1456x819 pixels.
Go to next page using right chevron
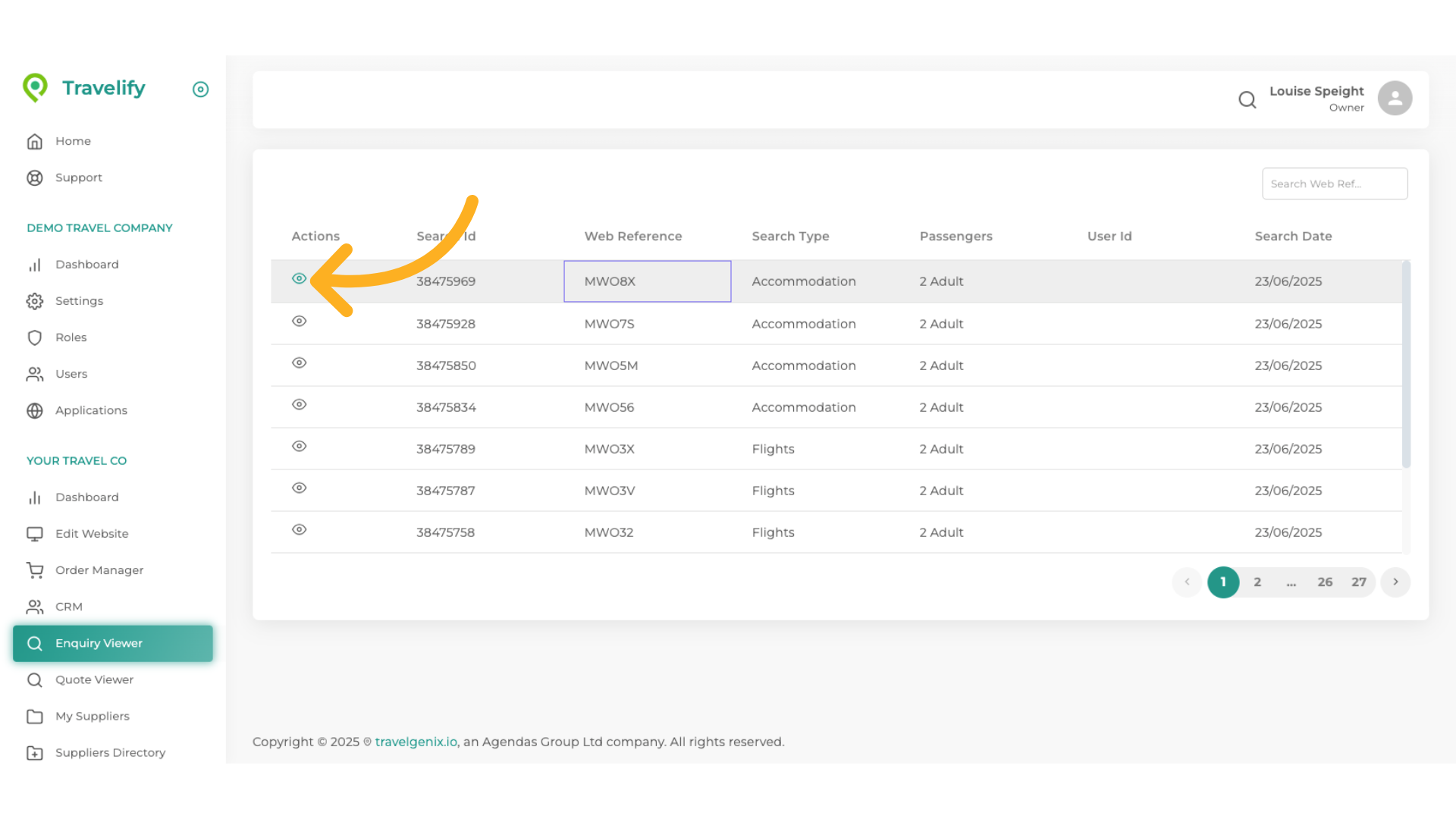coord(1395,582)
